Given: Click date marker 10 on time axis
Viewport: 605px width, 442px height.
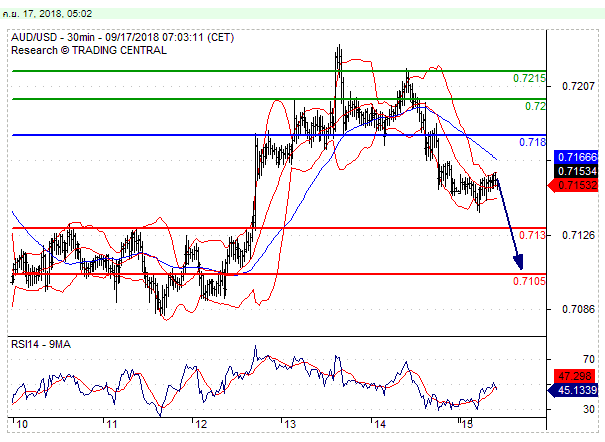Looking at the screenshot, I should (22, 425).
